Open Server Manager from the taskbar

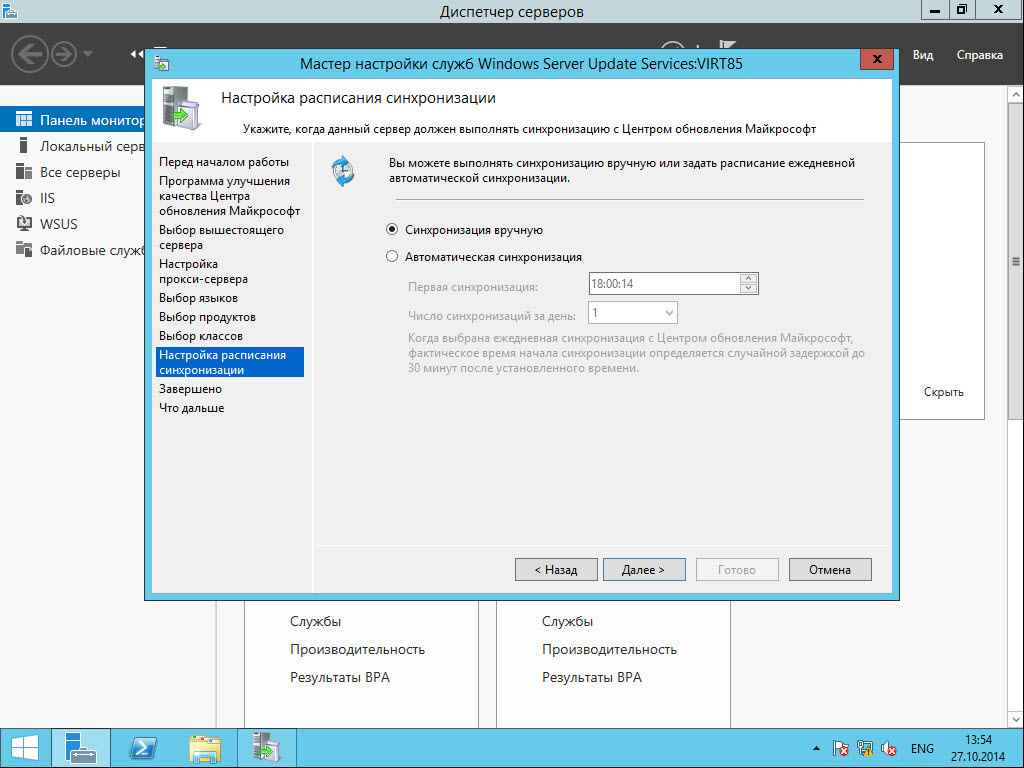click(81, 748)
